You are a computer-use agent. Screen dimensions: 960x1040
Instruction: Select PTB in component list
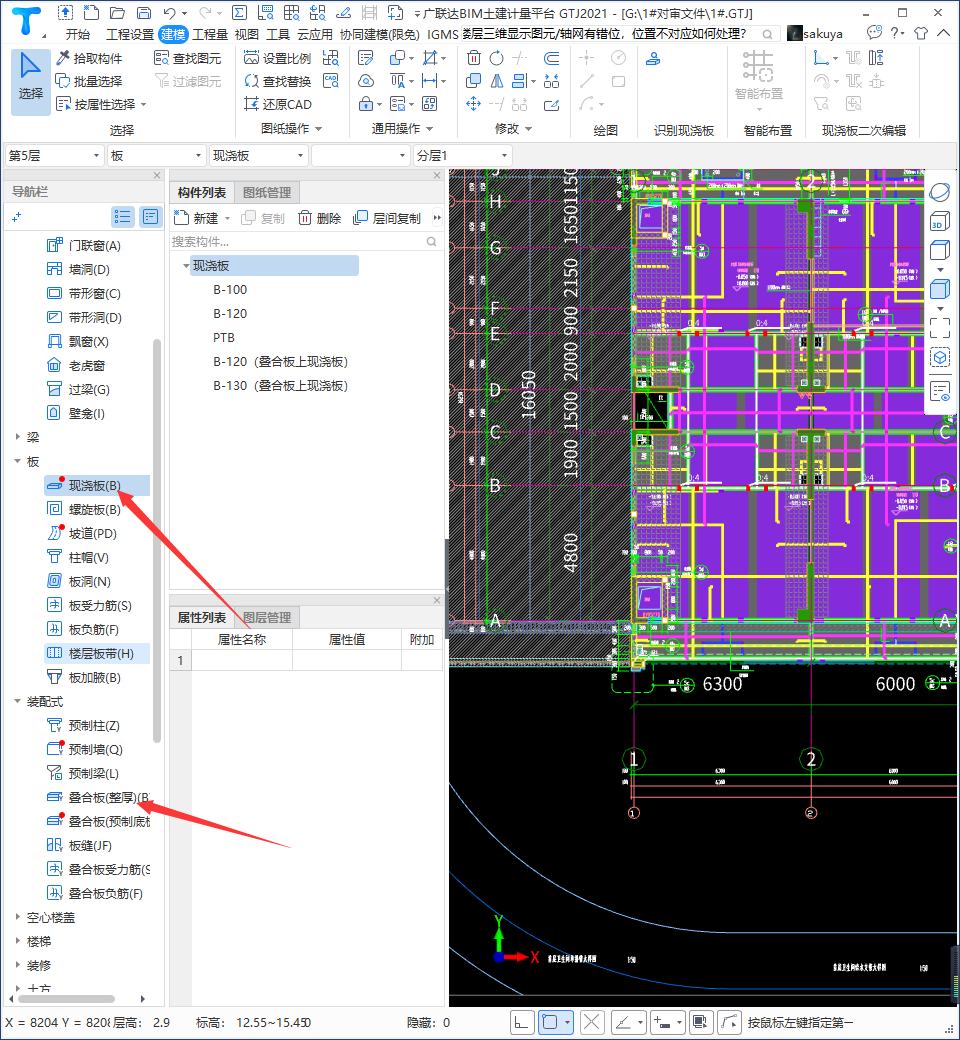tap(224, 338)
